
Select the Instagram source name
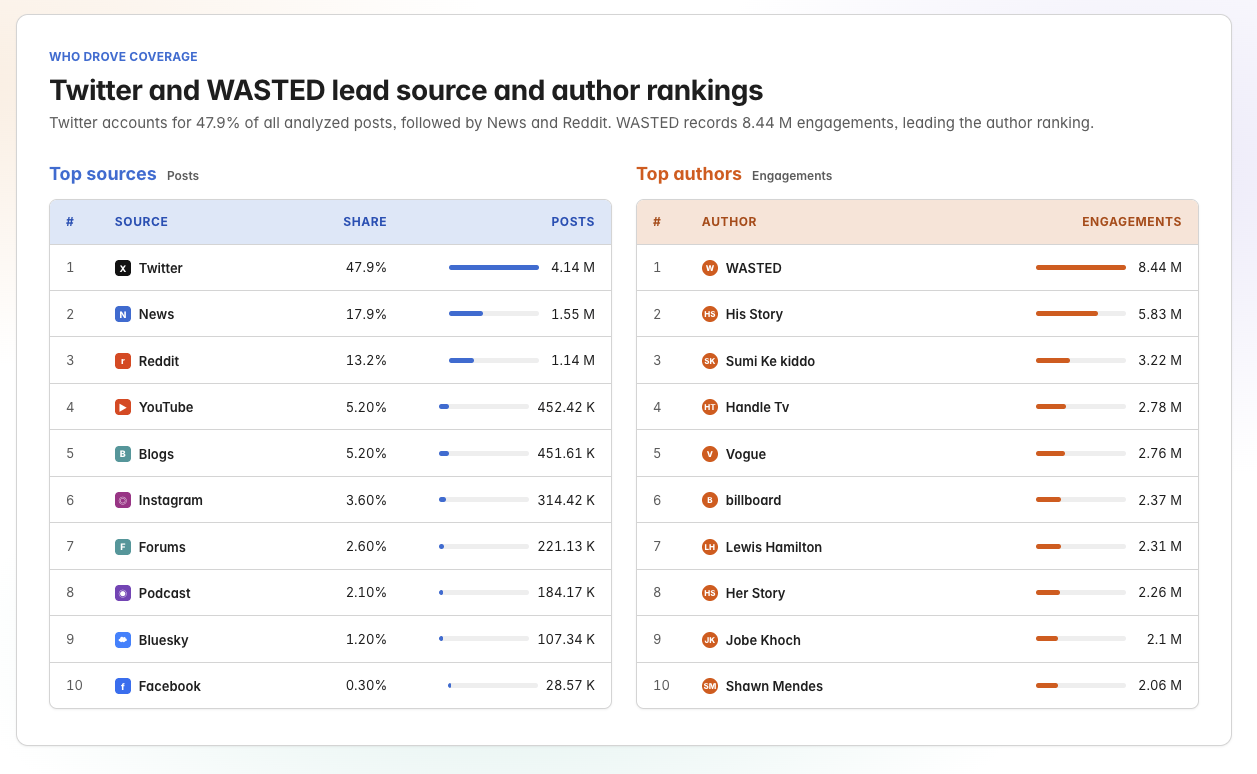coord(171,500)
